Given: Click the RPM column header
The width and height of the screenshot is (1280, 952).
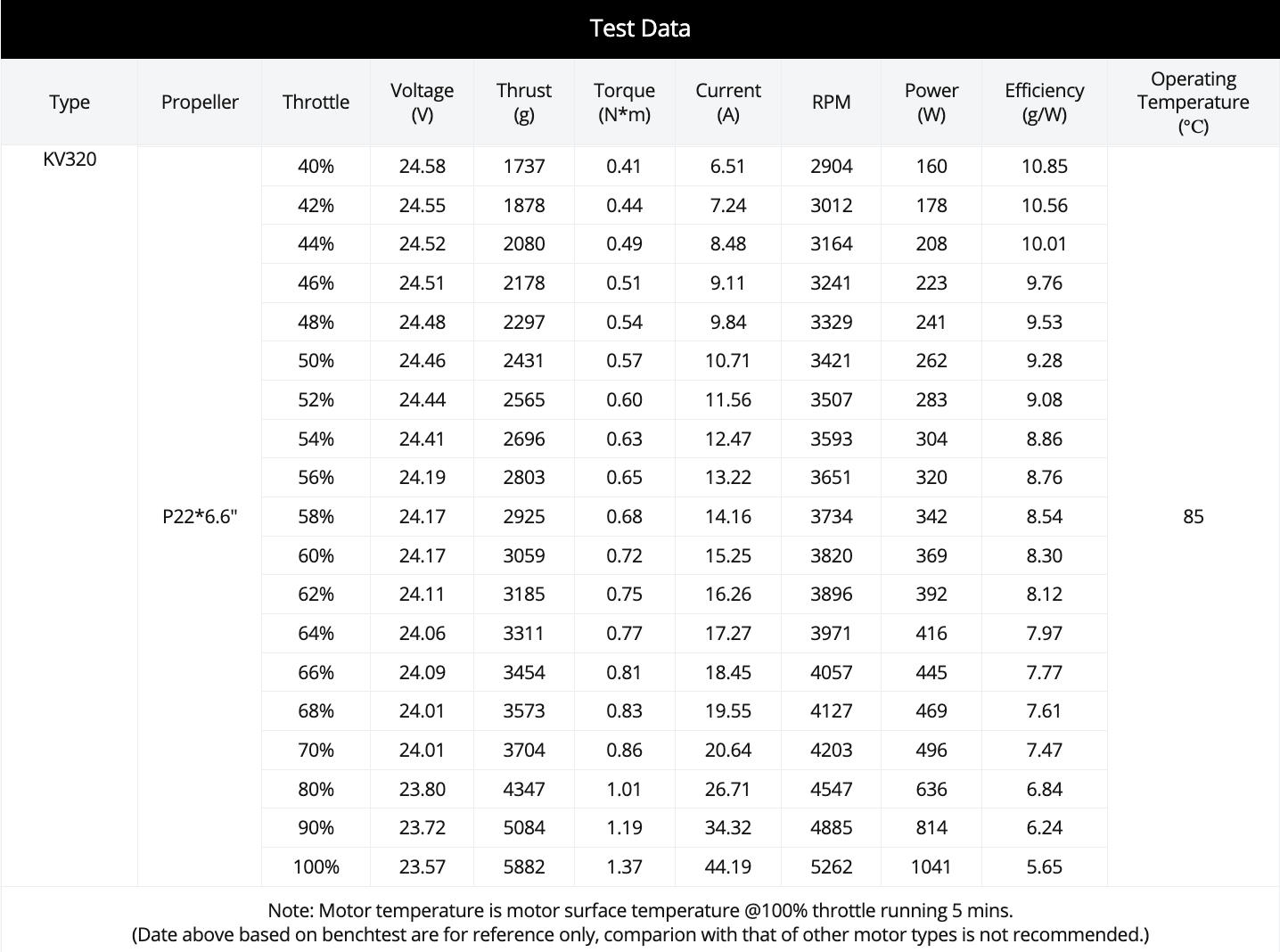Looking at the screenshot, I should (x=831, y=103).
